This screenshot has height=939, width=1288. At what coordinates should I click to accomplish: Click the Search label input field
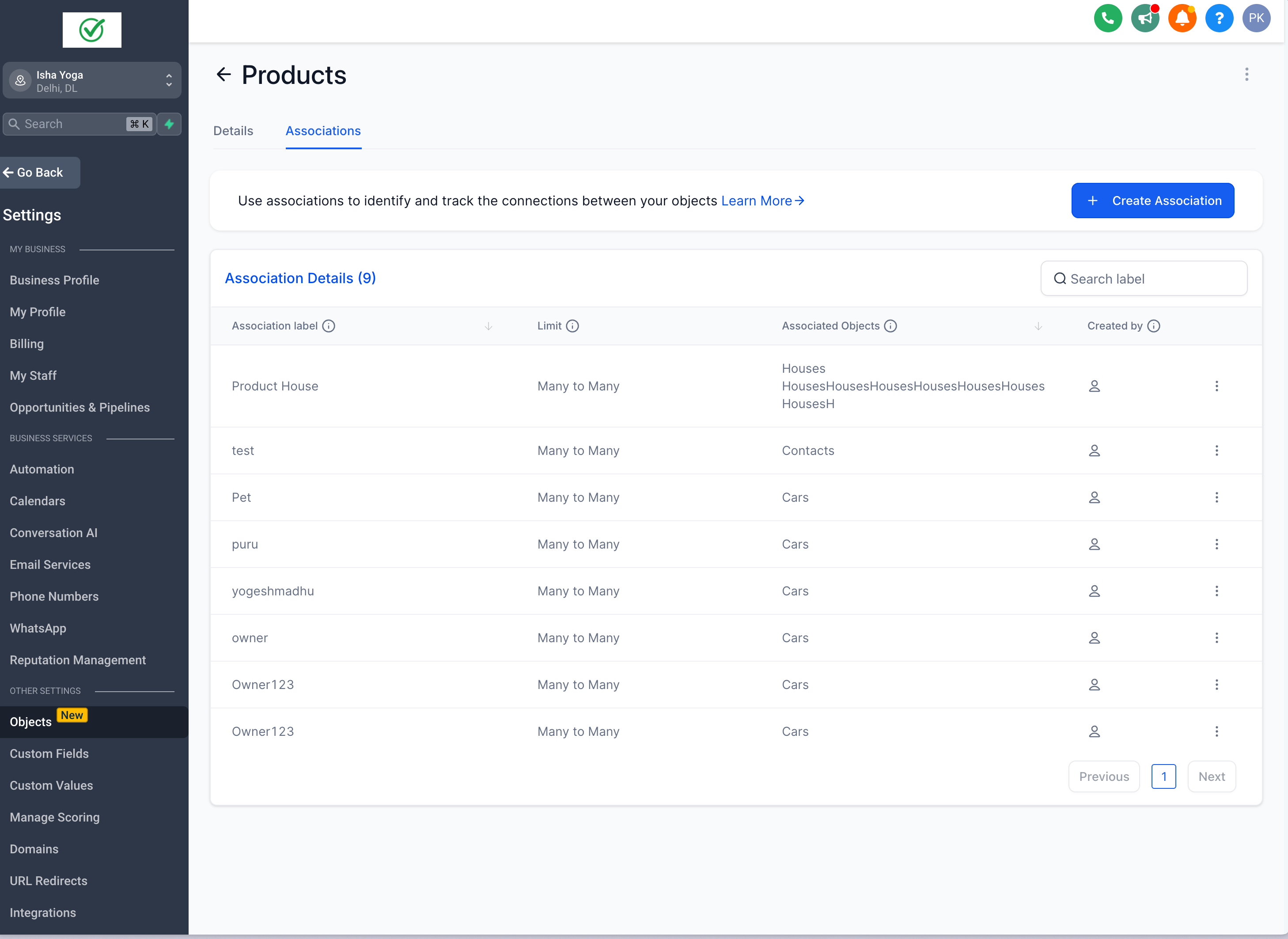click(x=1144, y=279)
